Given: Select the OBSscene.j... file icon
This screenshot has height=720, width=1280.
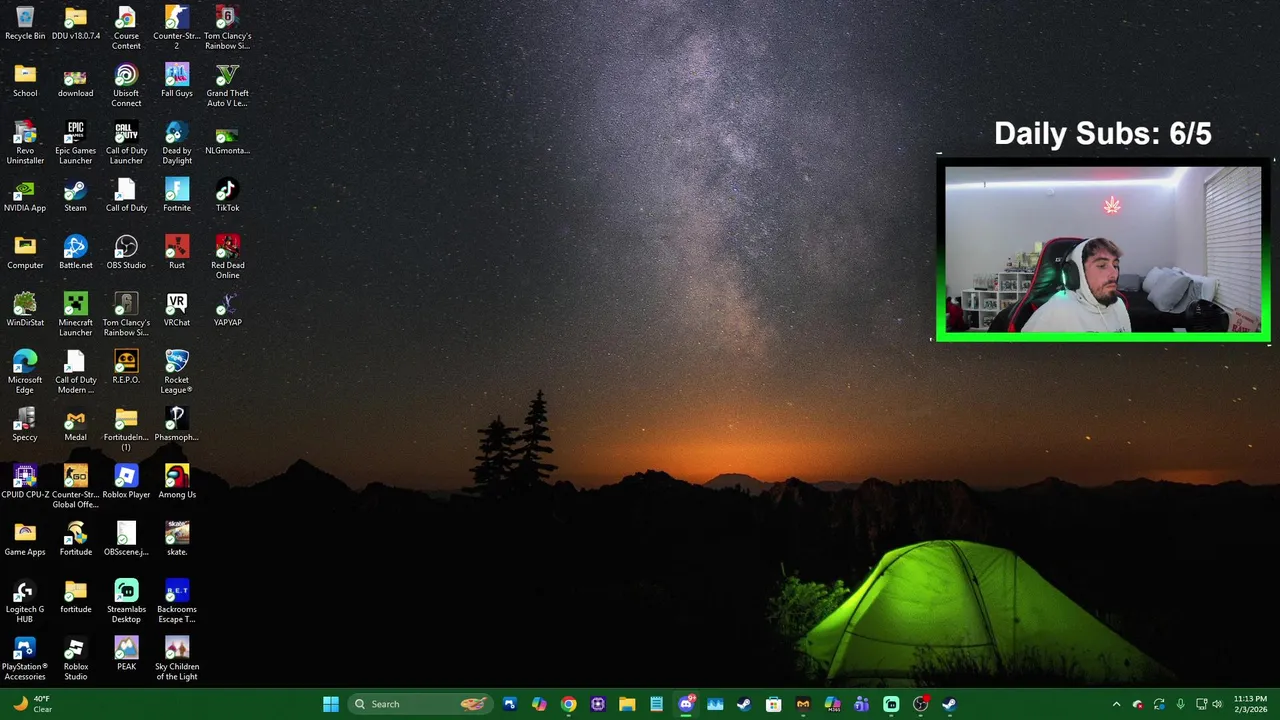Looking at the screenshot, I should (126, 540).
